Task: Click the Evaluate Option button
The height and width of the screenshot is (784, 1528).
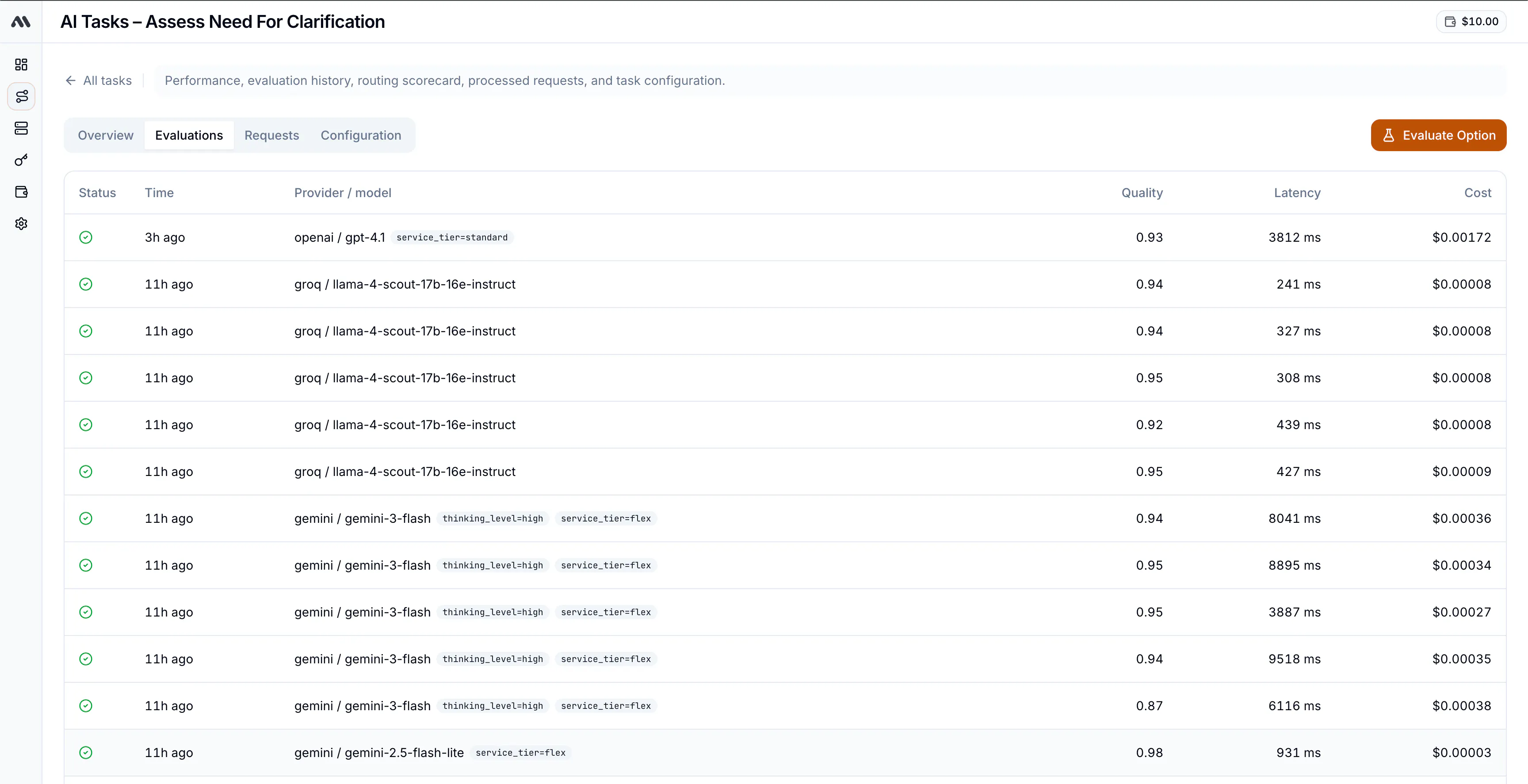Action: tap(1438, 135)
